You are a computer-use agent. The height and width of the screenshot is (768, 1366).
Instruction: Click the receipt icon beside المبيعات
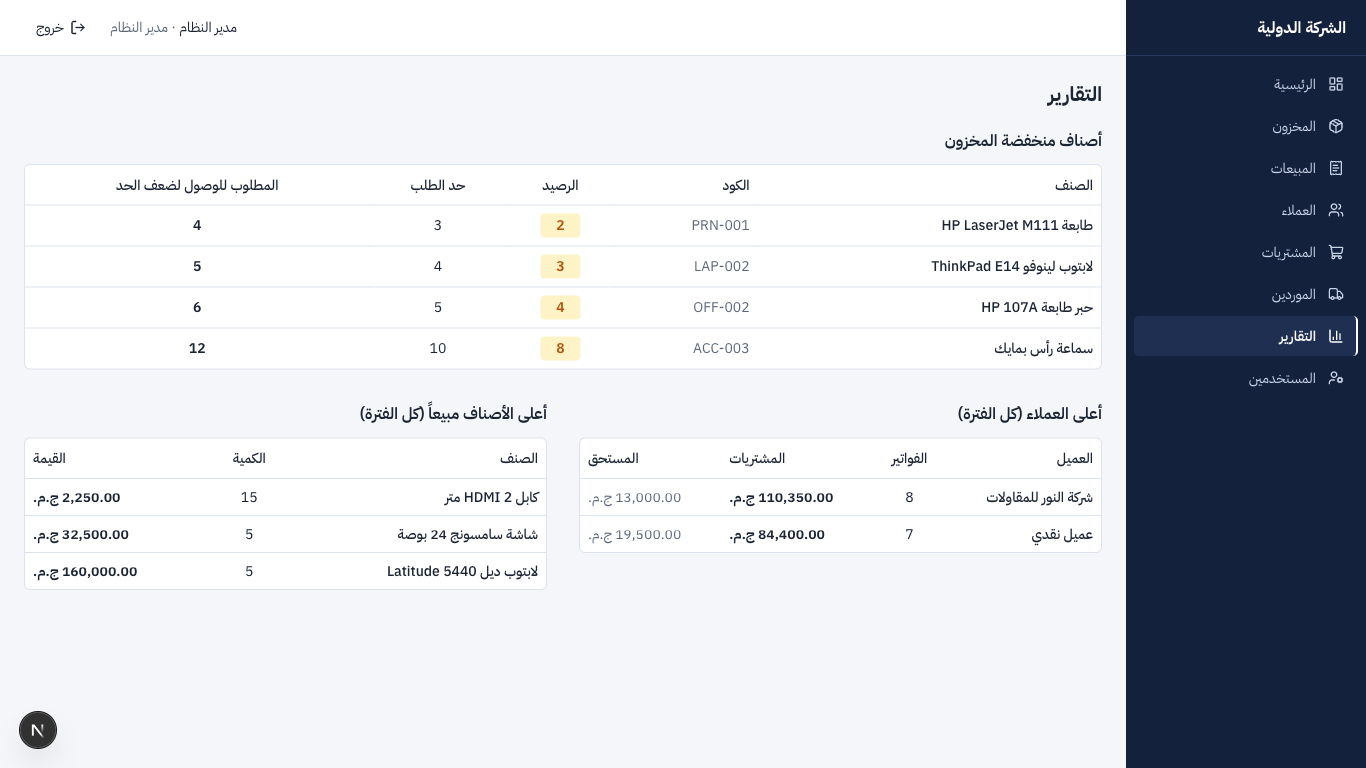(x=1336, y=168)
